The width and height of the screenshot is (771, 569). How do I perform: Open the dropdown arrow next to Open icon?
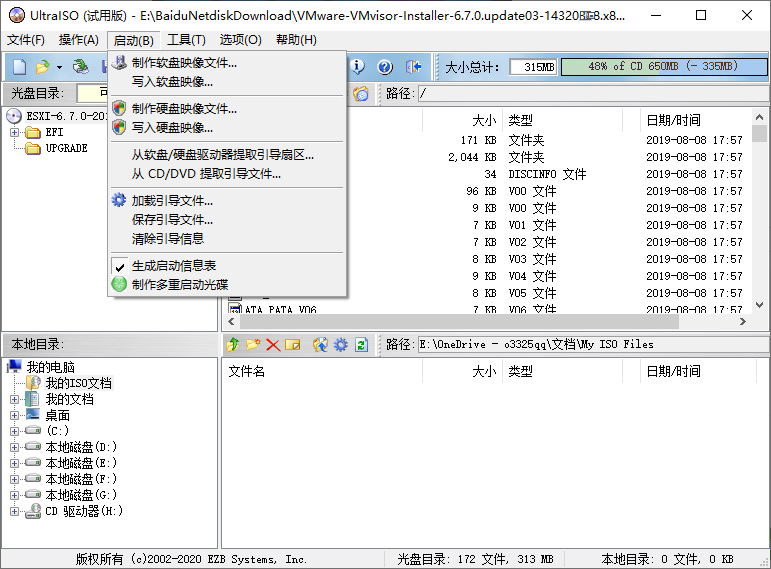pos(59,67)
